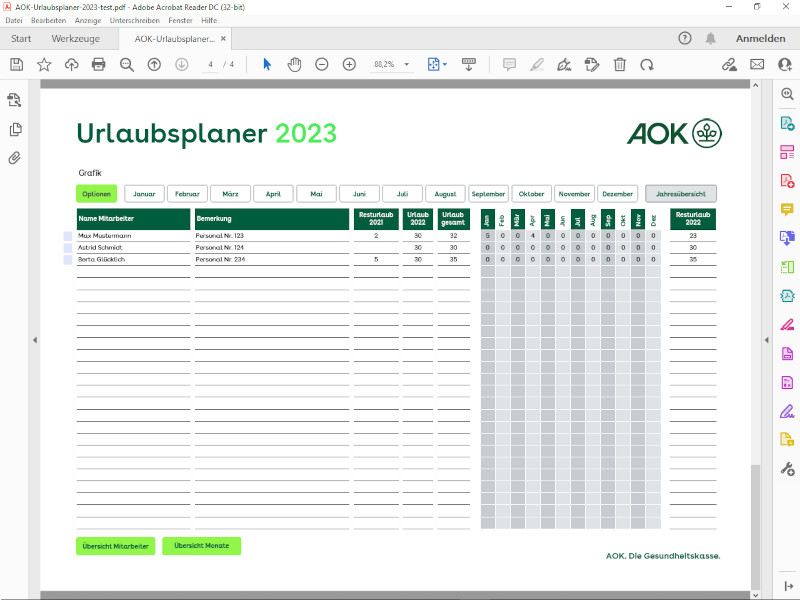Open the Dezember month view
Viewport: 800px width, 600px height.
pos(617,194)
